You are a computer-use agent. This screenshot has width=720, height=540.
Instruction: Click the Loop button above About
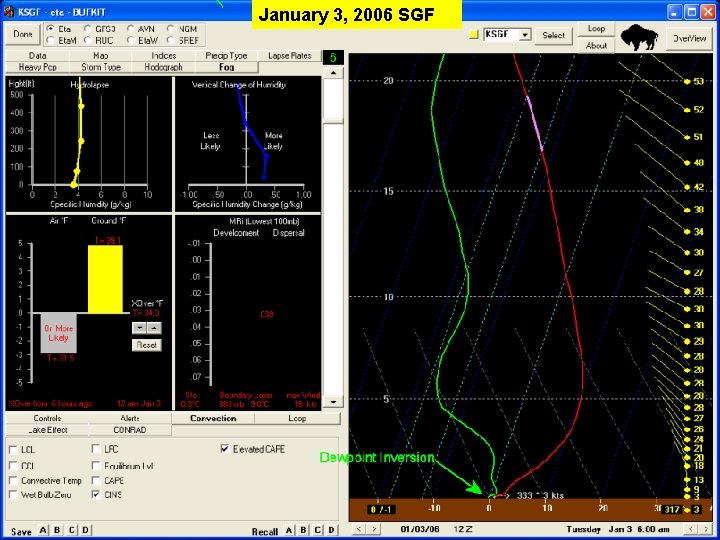click(x=596, y=28)
